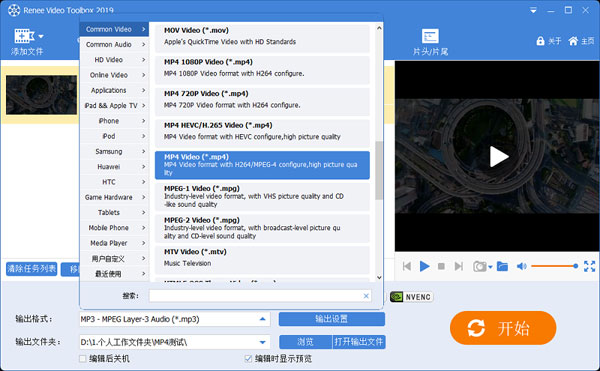Open the 最近使用 recent category
600x371 pixels.
click(114, 274)
